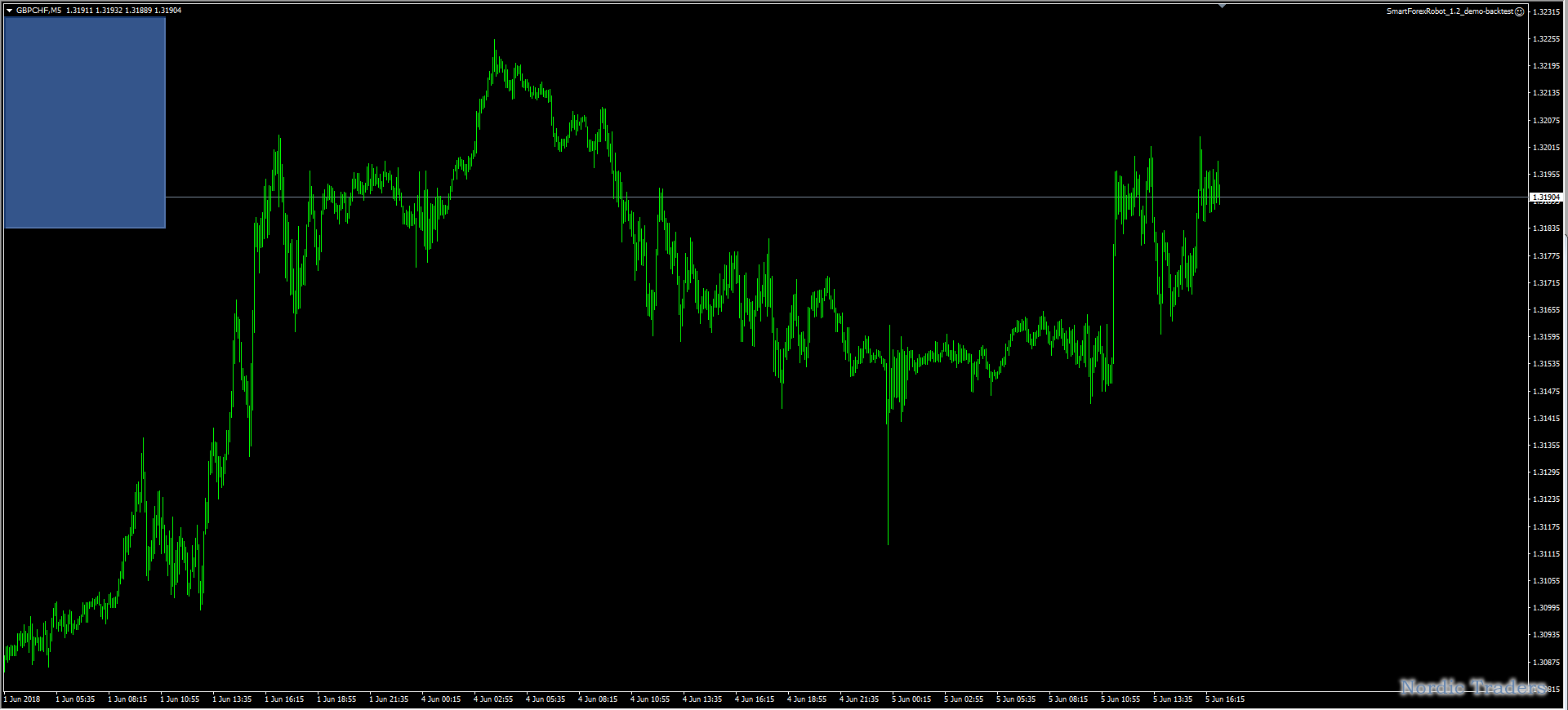This screenshot has width=1568, height=710.
Task: Click the '4 Jun 05:35' time axis label
Action: 546,699
